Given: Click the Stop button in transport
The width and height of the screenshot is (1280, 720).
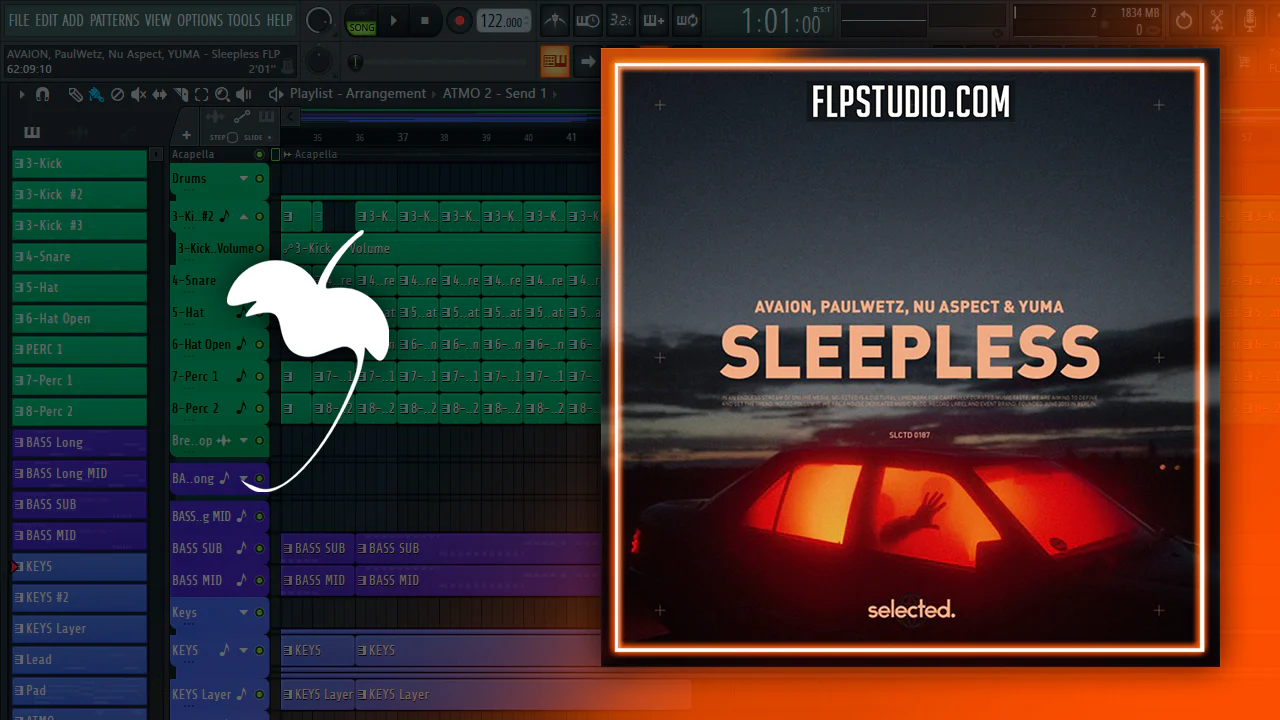Looking at the screenshot, I should pyautogui.click(x=424, y=20).
